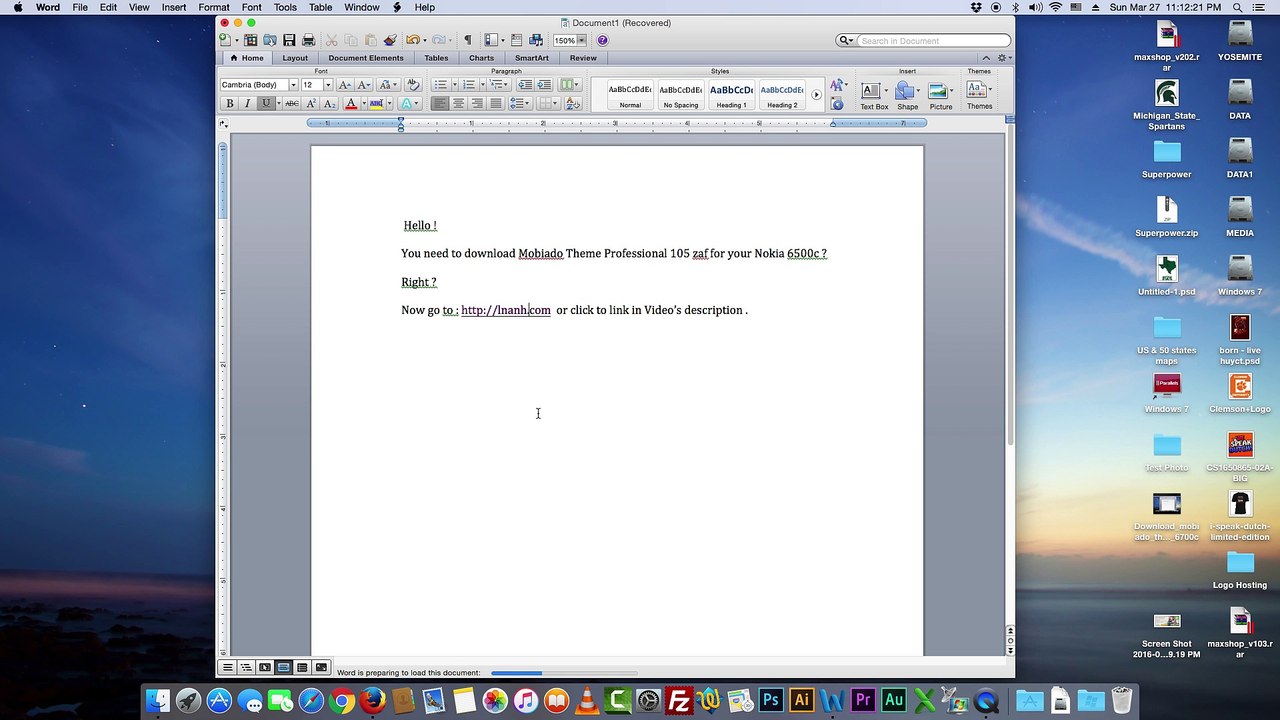Click the Clear Formatting icon
This screenshot has height=720, width=1280.
point(413,85)
